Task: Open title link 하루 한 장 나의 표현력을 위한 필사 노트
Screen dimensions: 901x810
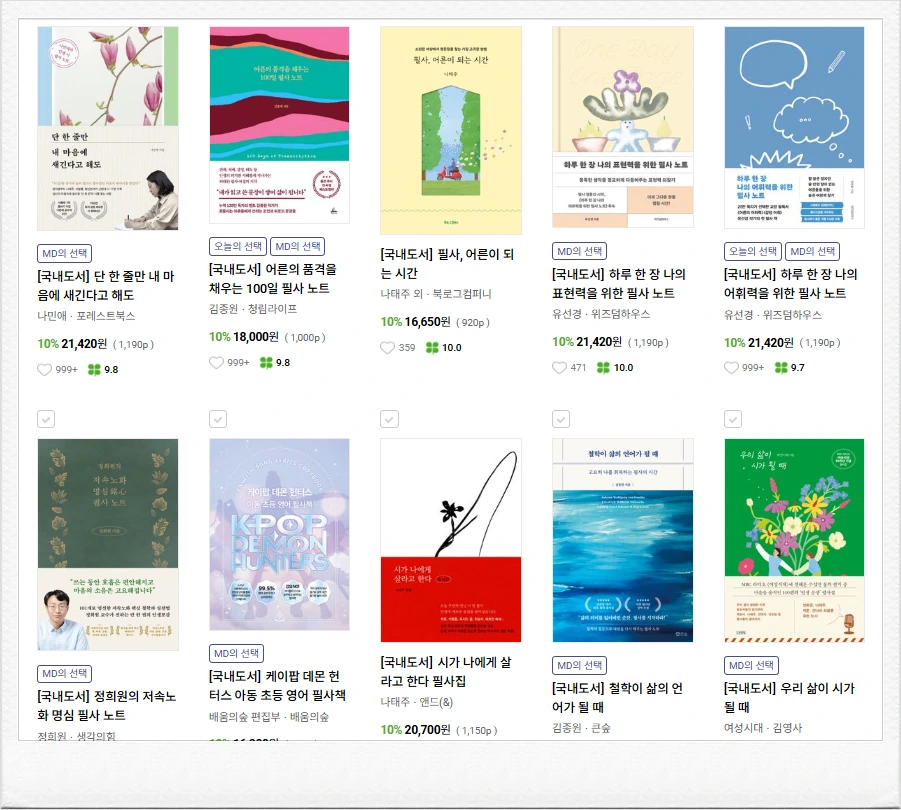Action: [x=619, y=284]
